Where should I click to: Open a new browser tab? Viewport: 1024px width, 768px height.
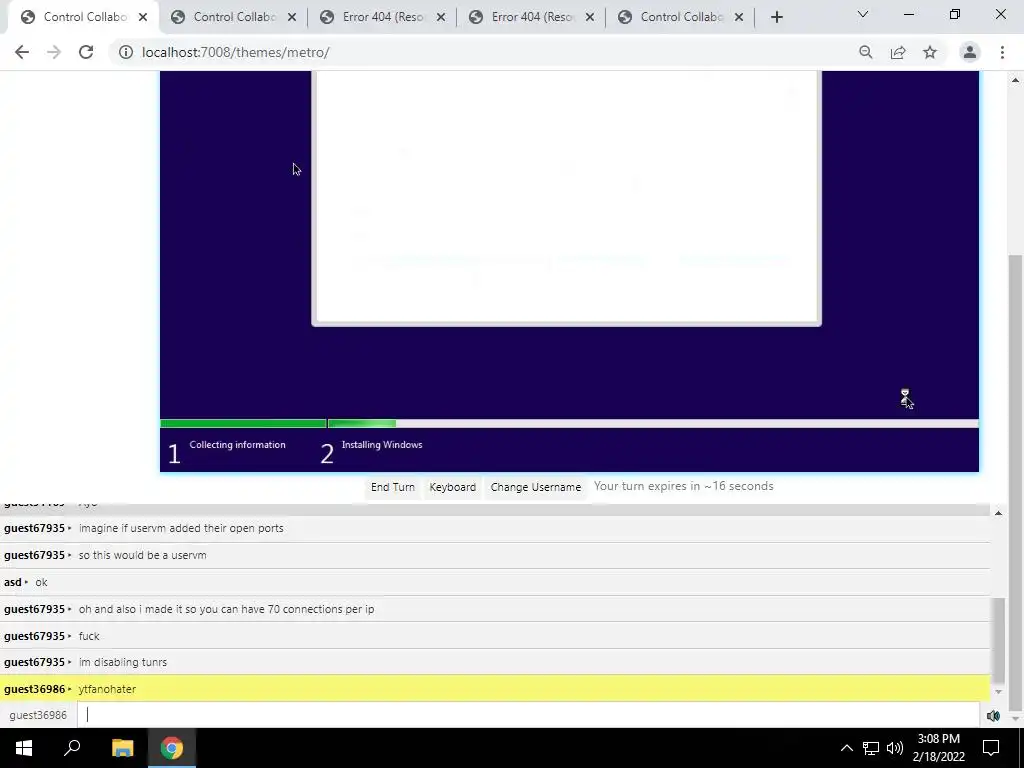pyautogui.click(x=776, y=17)
